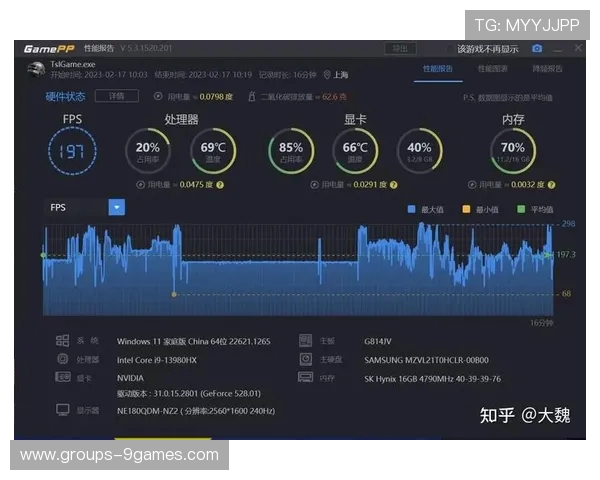
Task: Switch to the 性能图表 tab
Action: click(x=492, y=69)
